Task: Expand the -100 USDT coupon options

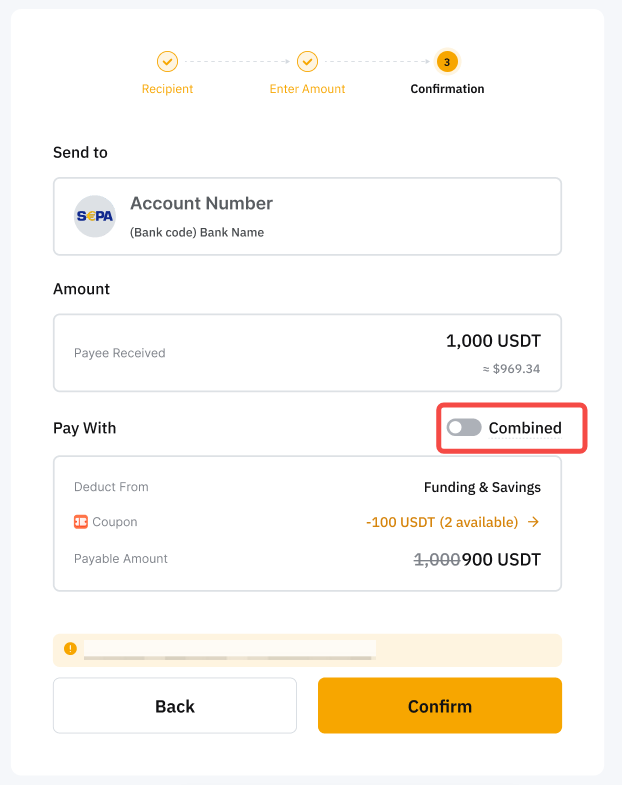Action: 441,522
